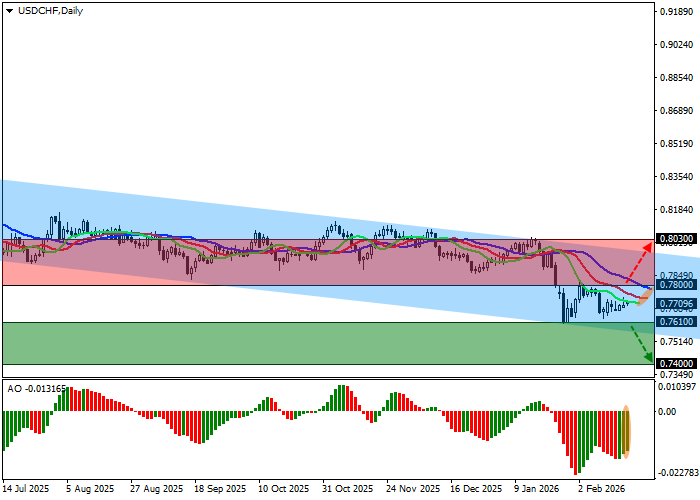Click the 0.00 level on the AO scale
Screen dimensions: 700x500
[x=668, y=411]
